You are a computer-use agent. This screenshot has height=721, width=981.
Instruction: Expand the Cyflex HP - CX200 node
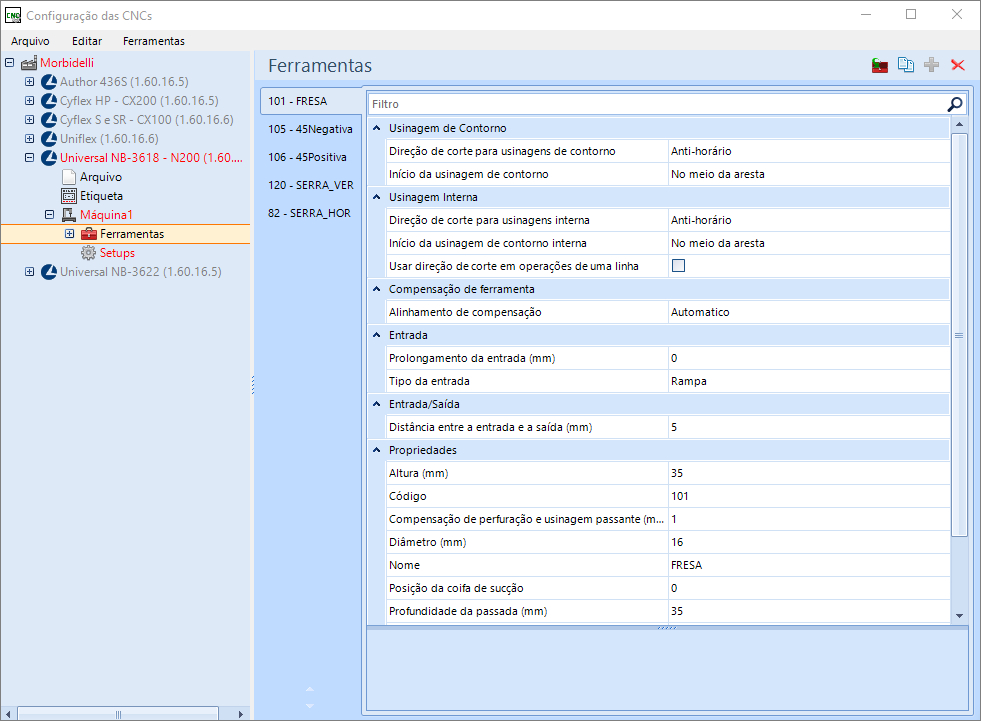click(29, 101)
